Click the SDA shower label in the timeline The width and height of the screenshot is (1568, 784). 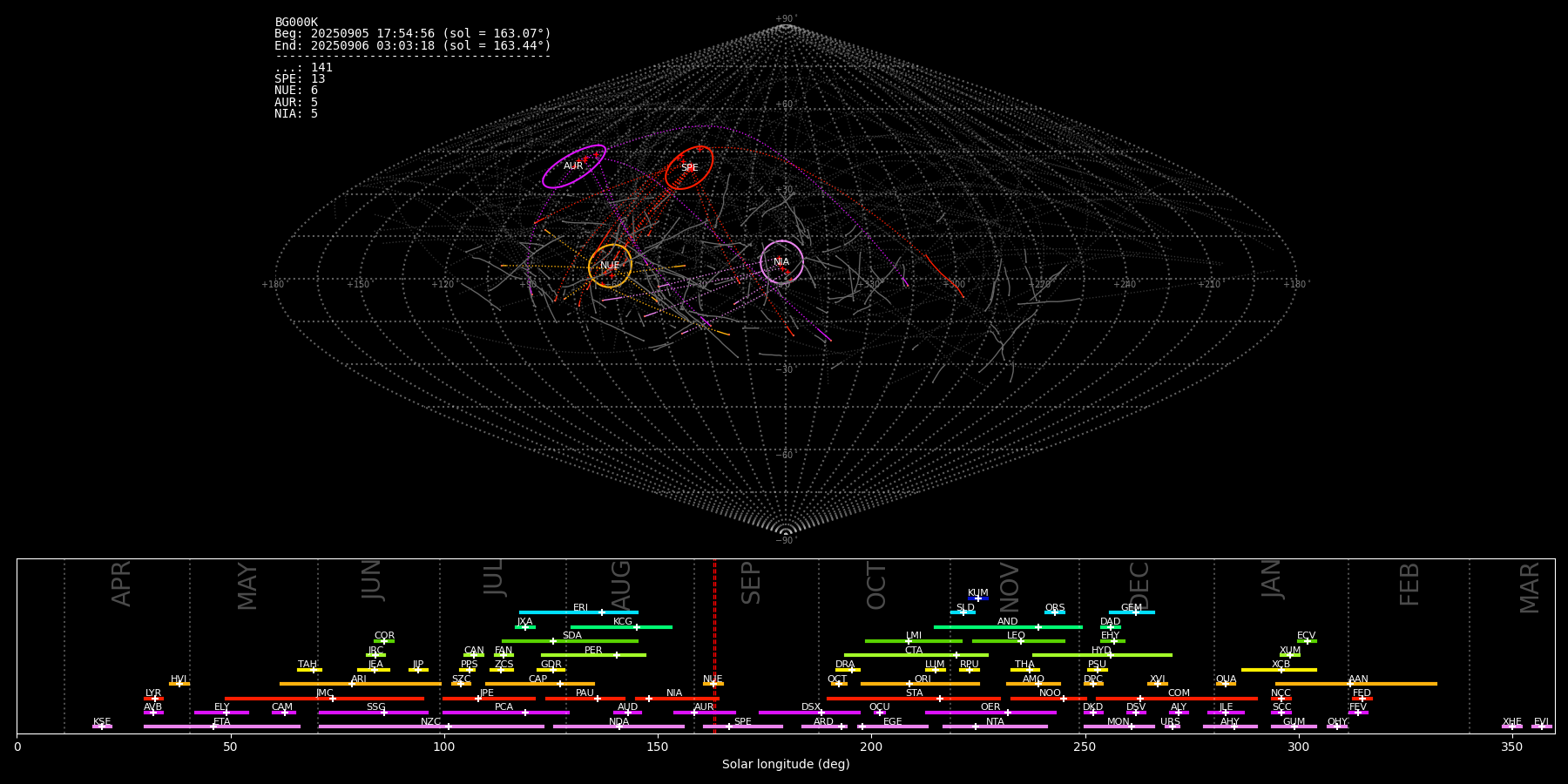coord(572,636)
